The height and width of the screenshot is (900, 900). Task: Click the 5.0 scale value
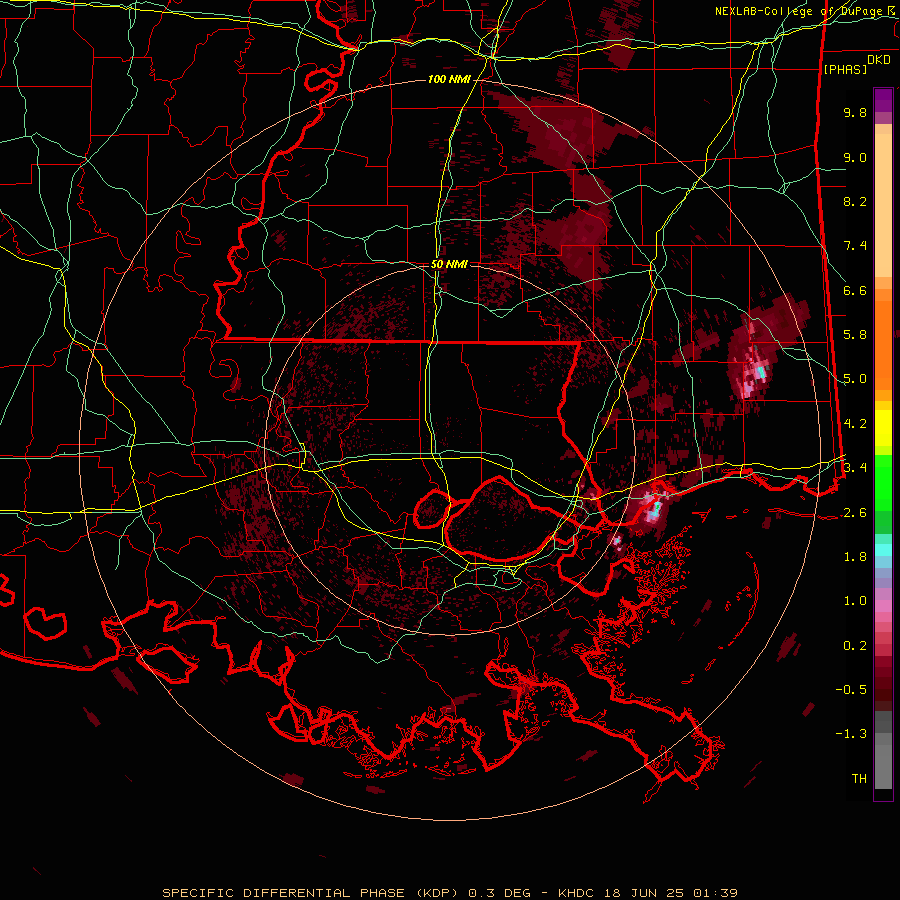pyautogui.click(x=855, y=379)
